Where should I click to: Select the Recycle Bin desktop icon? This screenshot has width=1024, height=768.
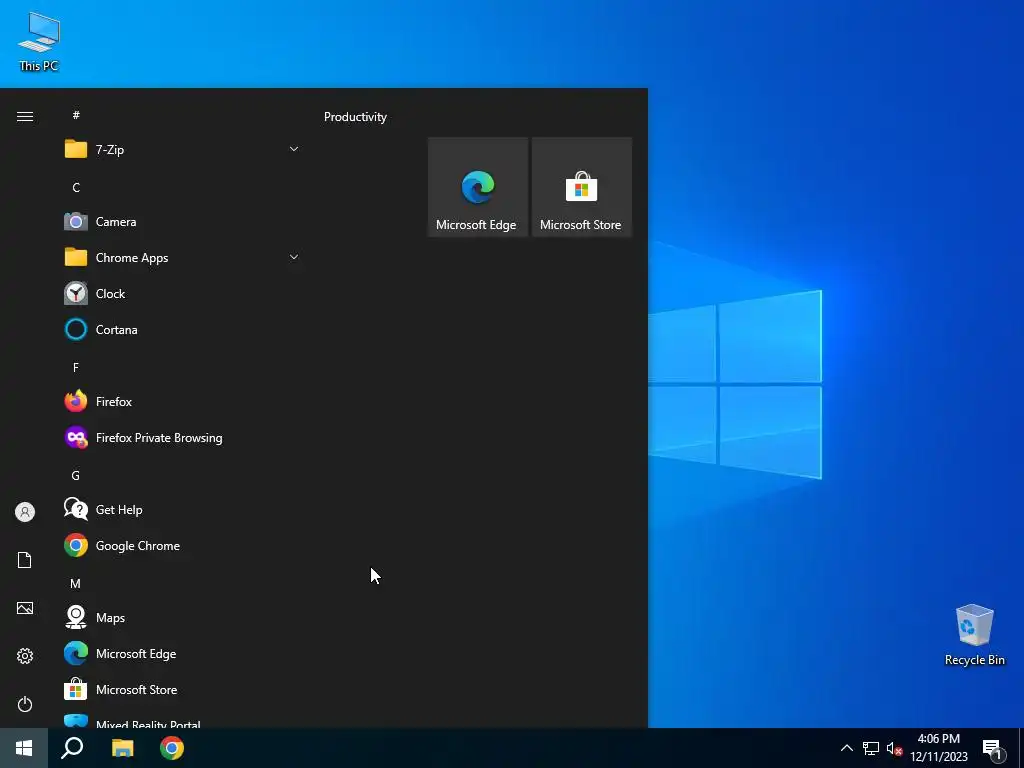pyautogui.click(x=974, y=635)
